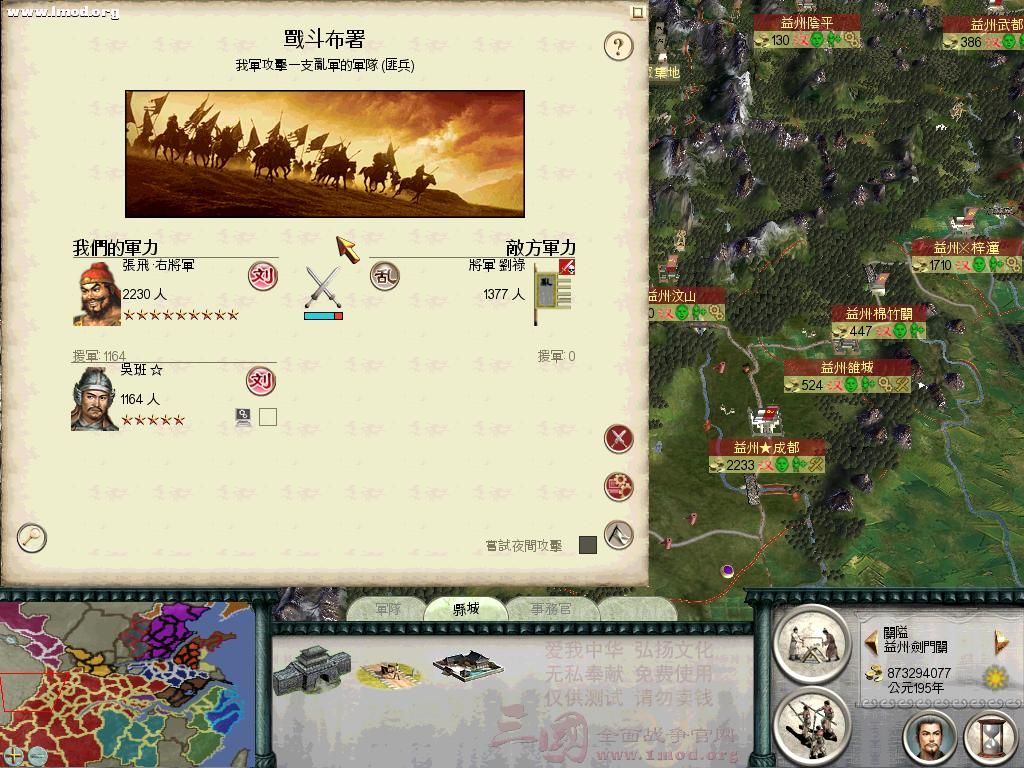Open the construction carpenters round button
1024x768 pixels.
812,644
